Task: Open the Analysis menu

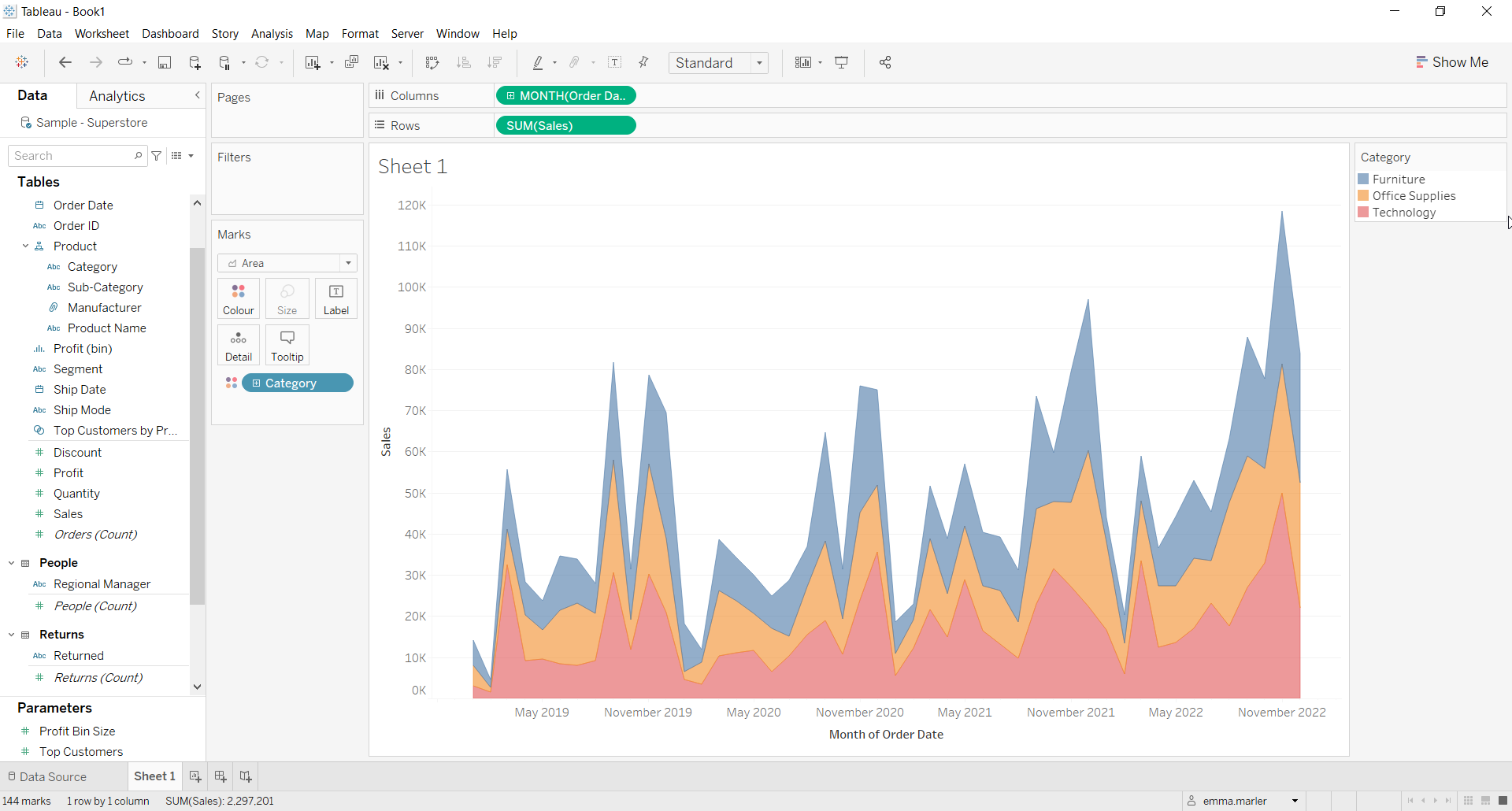Action: tap(272, 34)
